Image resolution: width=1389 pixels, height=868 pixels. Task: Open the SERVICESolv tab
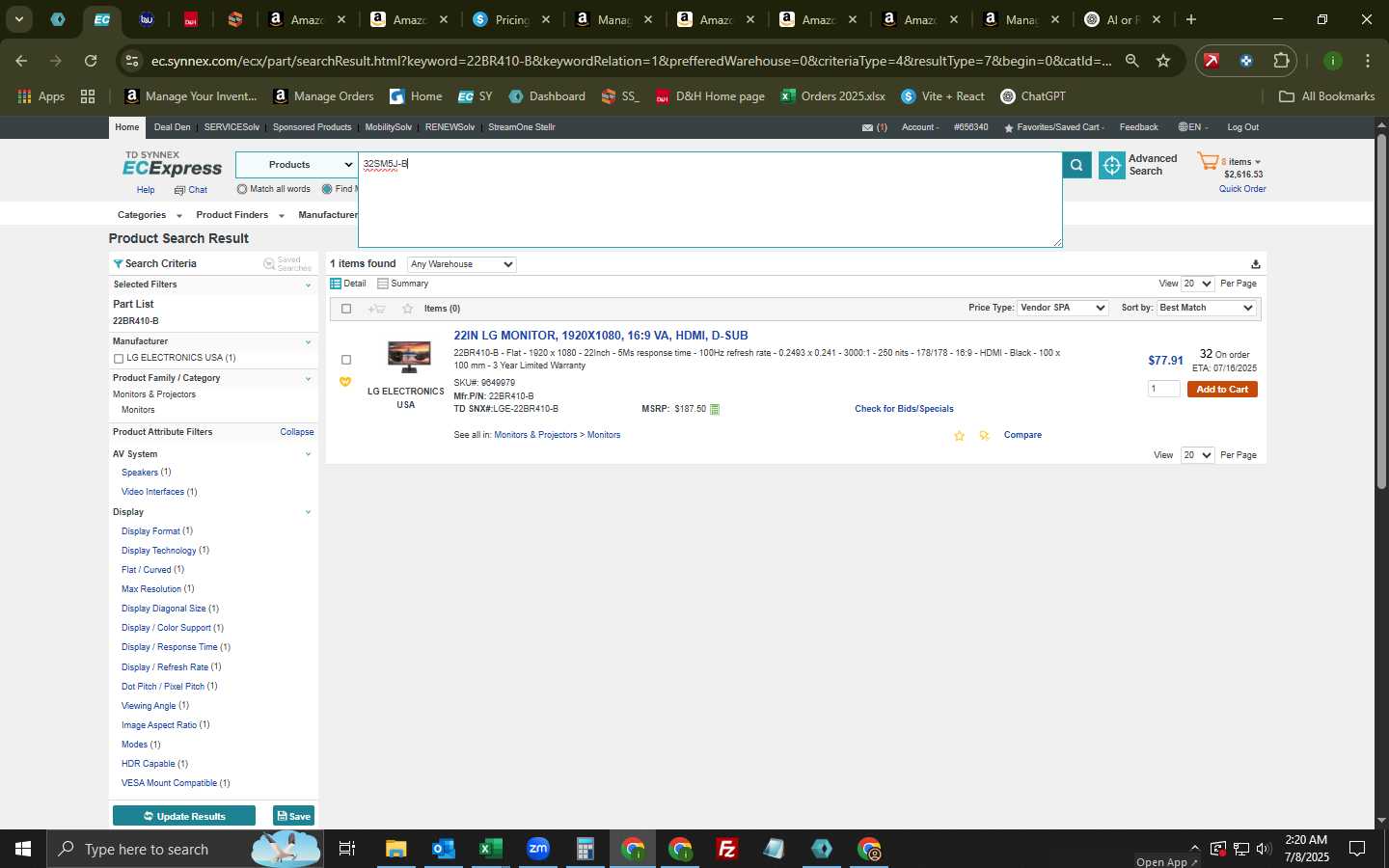point(231,127)
